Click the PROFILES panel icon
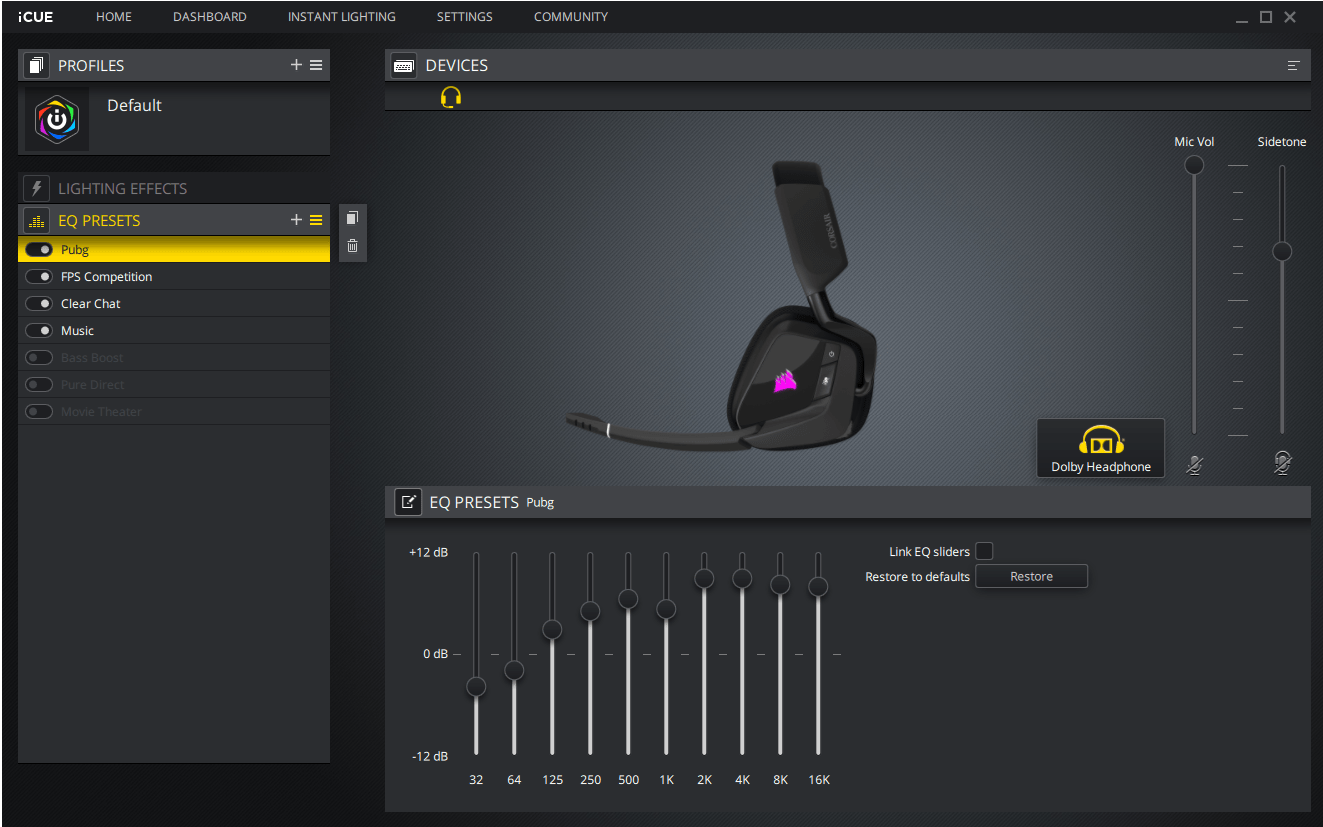The height and width of the screenshot is (827, 1323). tap(36, 64)
